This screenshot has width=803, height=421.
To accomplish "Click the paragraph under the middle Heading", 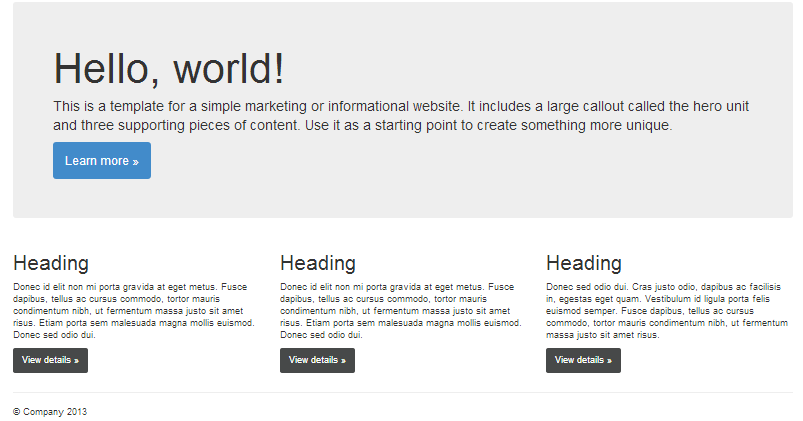I will click(400, 311).
